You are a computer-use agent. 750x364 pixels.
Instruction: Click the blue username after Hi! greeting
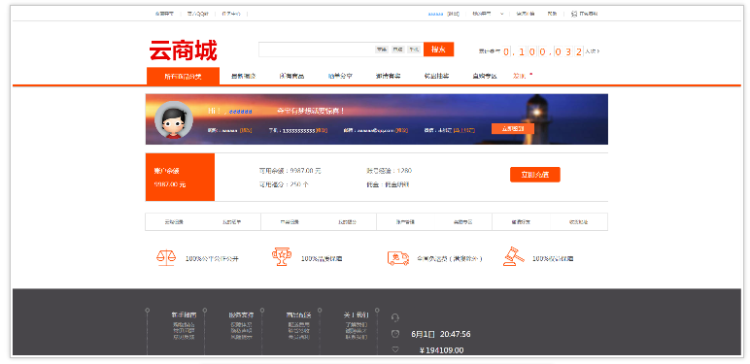241,111
